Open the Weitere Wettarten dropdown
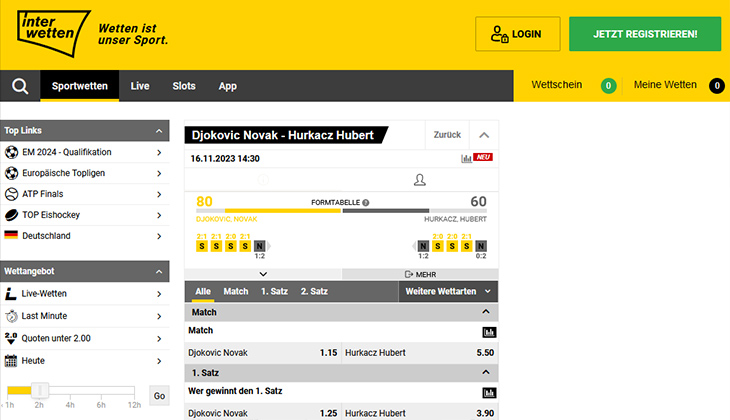Image resolution: width=730 pixels, height=420 pixels. (448, 291)
